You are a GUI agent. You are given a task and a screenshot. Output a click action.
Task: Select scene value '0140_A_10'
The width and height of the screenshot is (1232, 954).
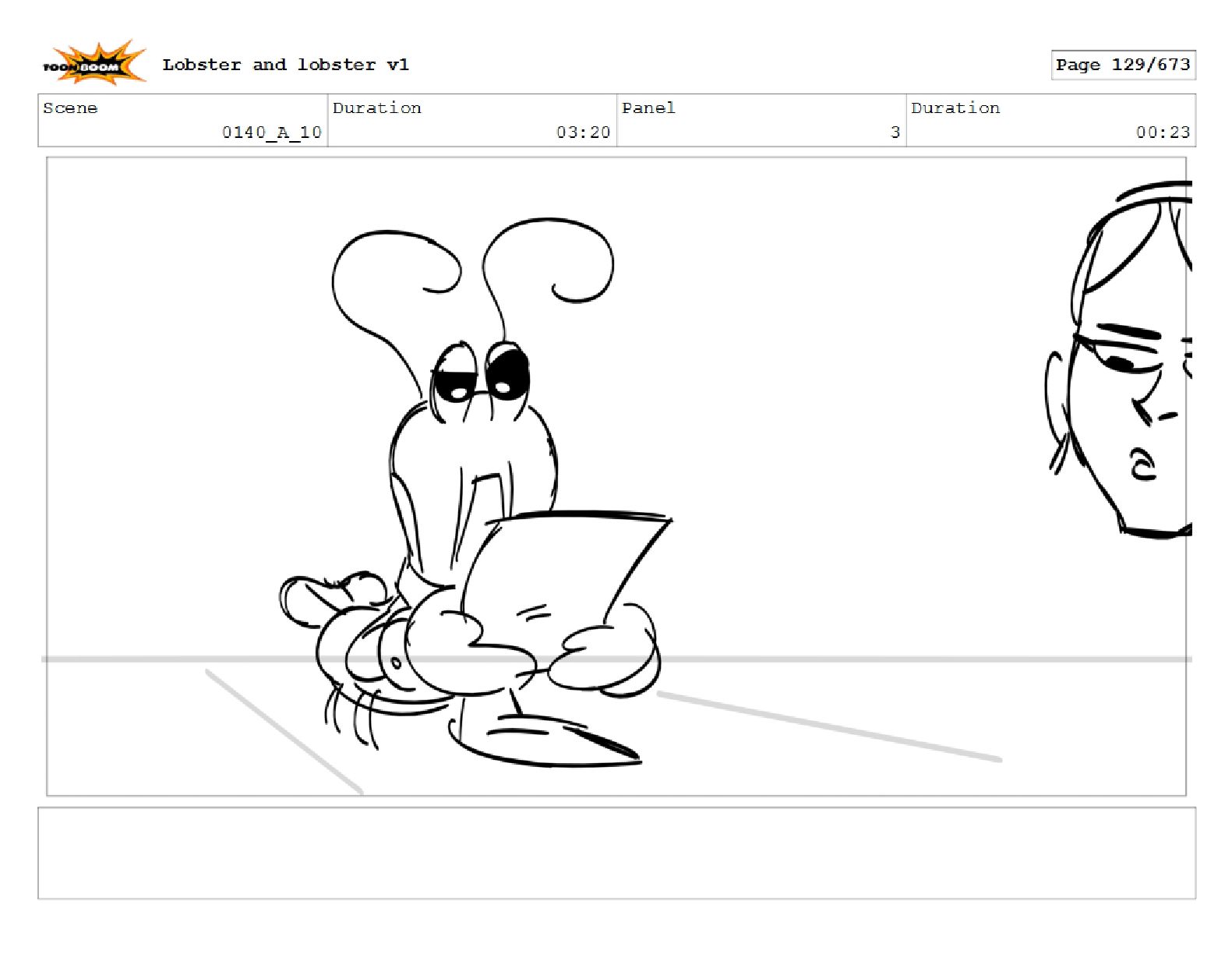pyautogui.click(x=272, y=132)
